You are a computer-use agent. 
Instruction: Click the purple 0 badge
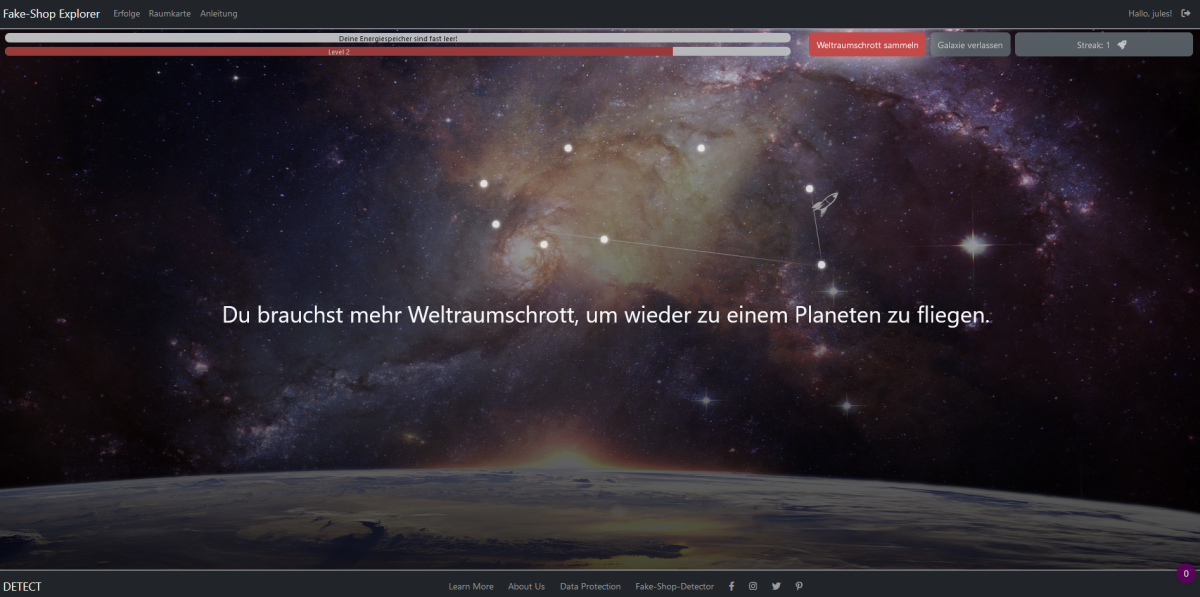pyautogui.click(x=1186, y=574)
